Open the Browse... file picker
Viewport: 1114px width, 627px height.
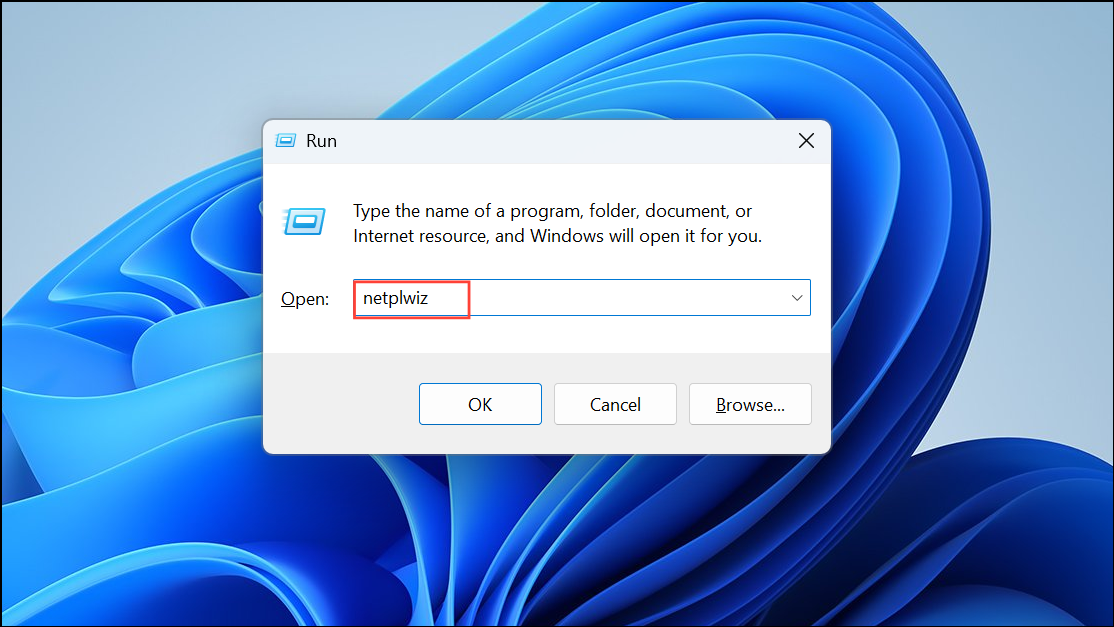click(750, 404)
